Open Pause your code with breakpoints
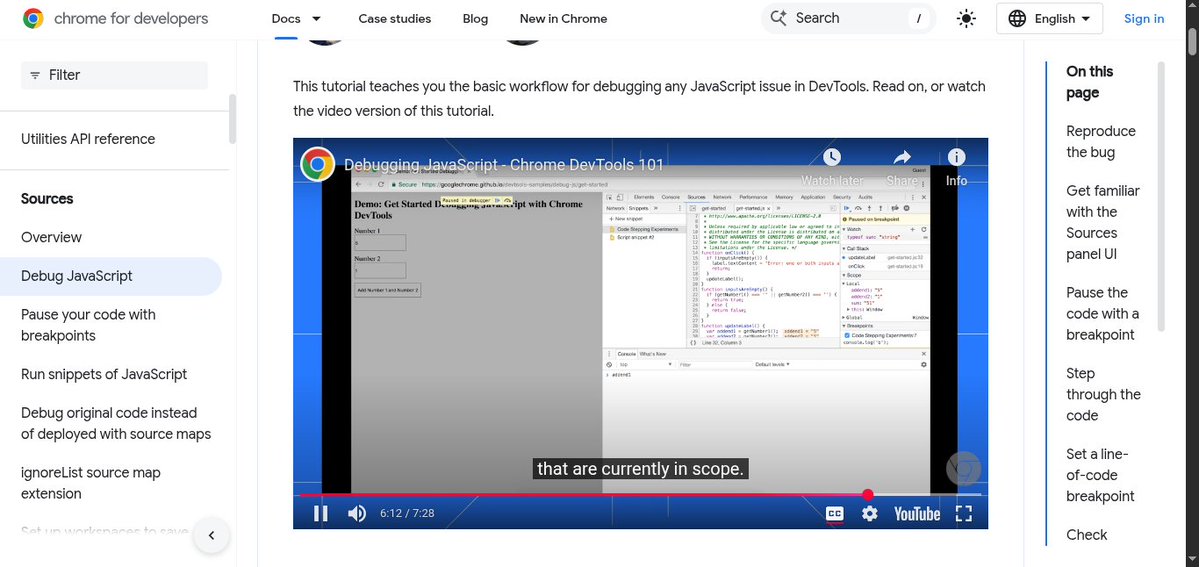This screenshot has width=1199, height=567. (89, 325)
